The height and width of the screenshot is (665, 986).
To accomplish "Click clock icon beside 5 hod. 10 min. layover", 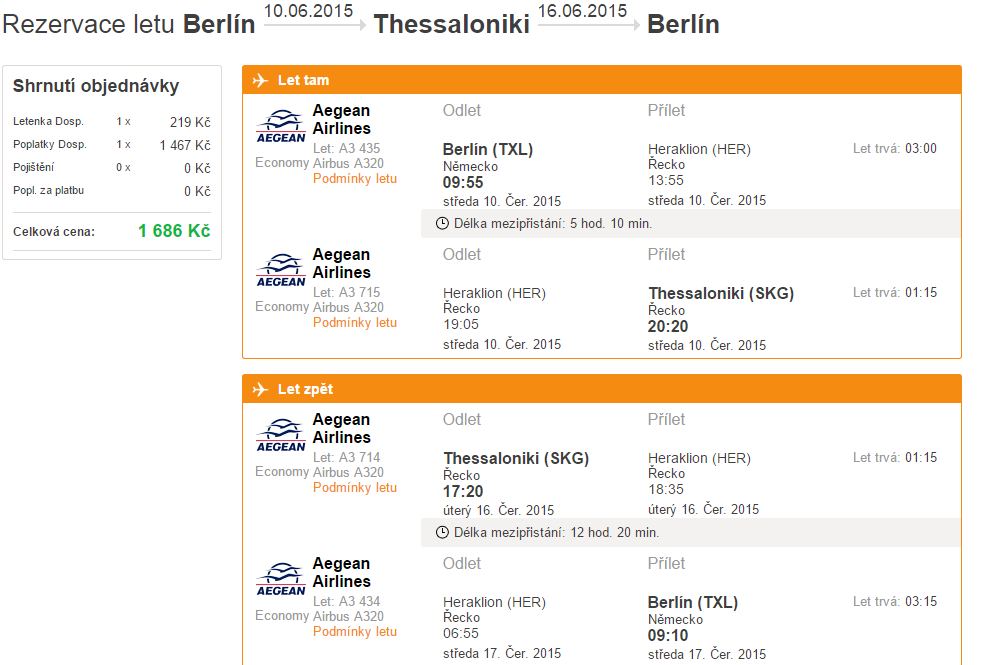I will (442, 223).
